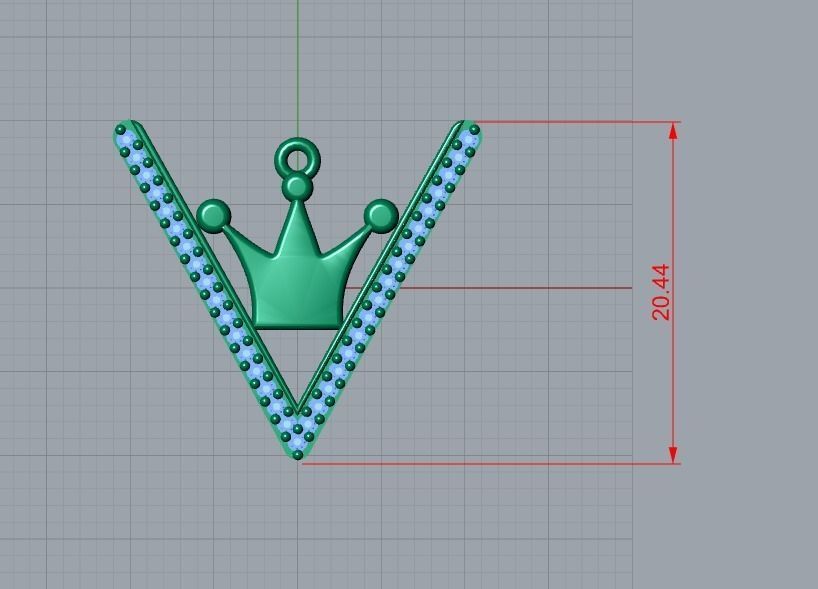Select the crown pendant model
Viewport: 818px width, 589px height.
click(297, 234)
